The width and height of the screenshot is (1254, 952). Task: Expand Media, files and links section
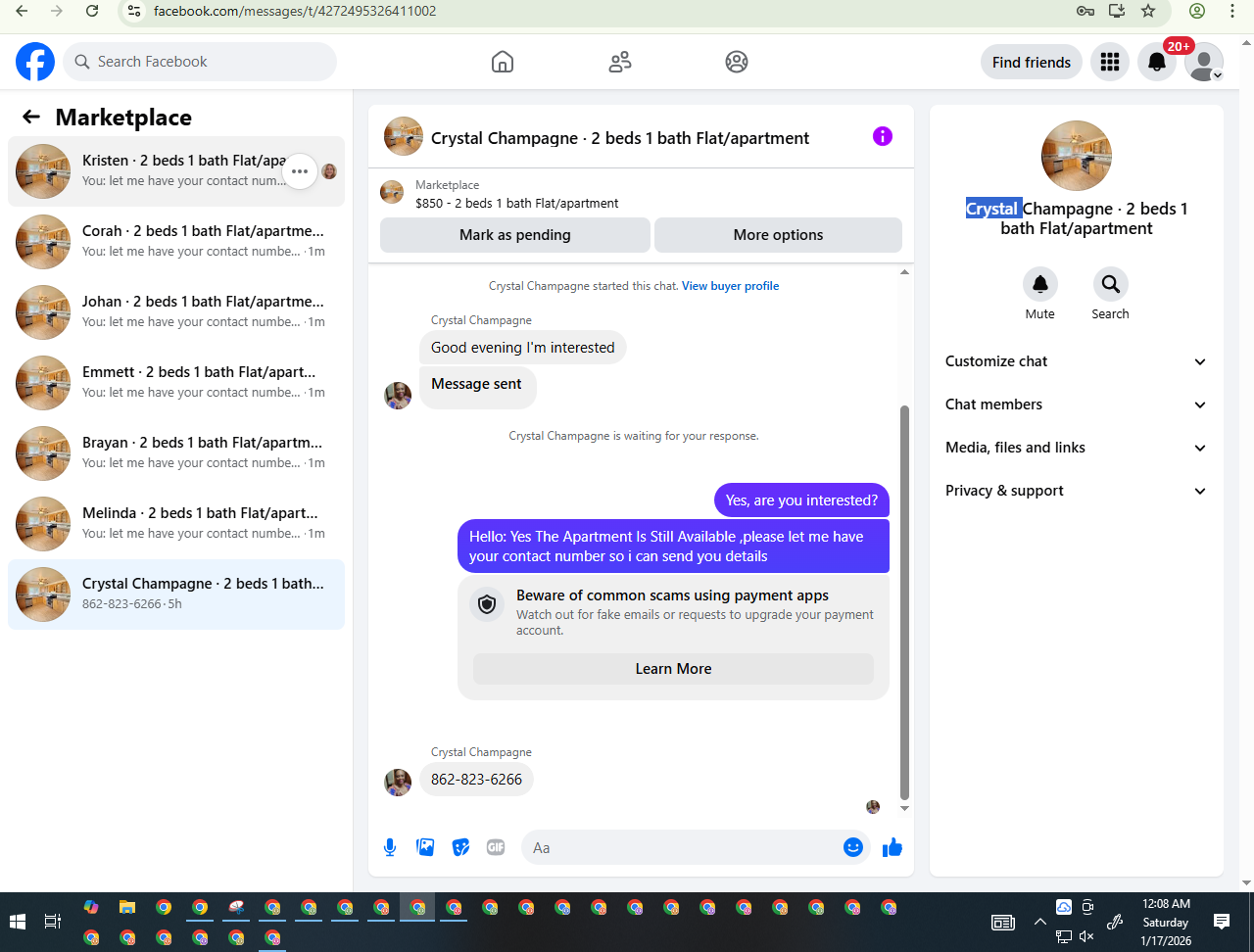1077,448
